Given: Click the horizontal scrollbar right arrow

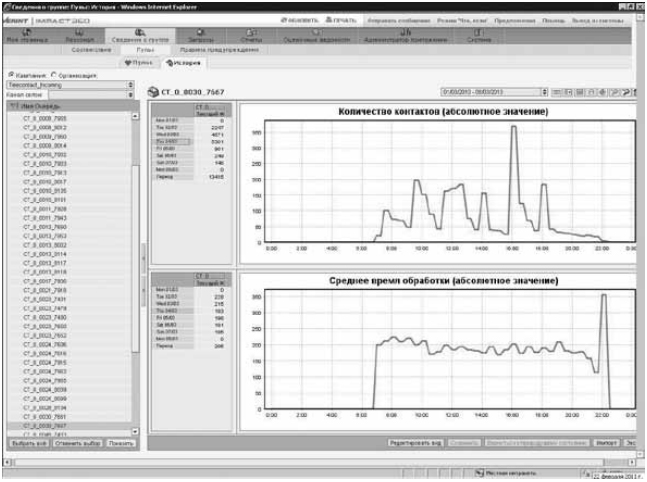Looking at the screenshot, I should [x=632, y=462].
